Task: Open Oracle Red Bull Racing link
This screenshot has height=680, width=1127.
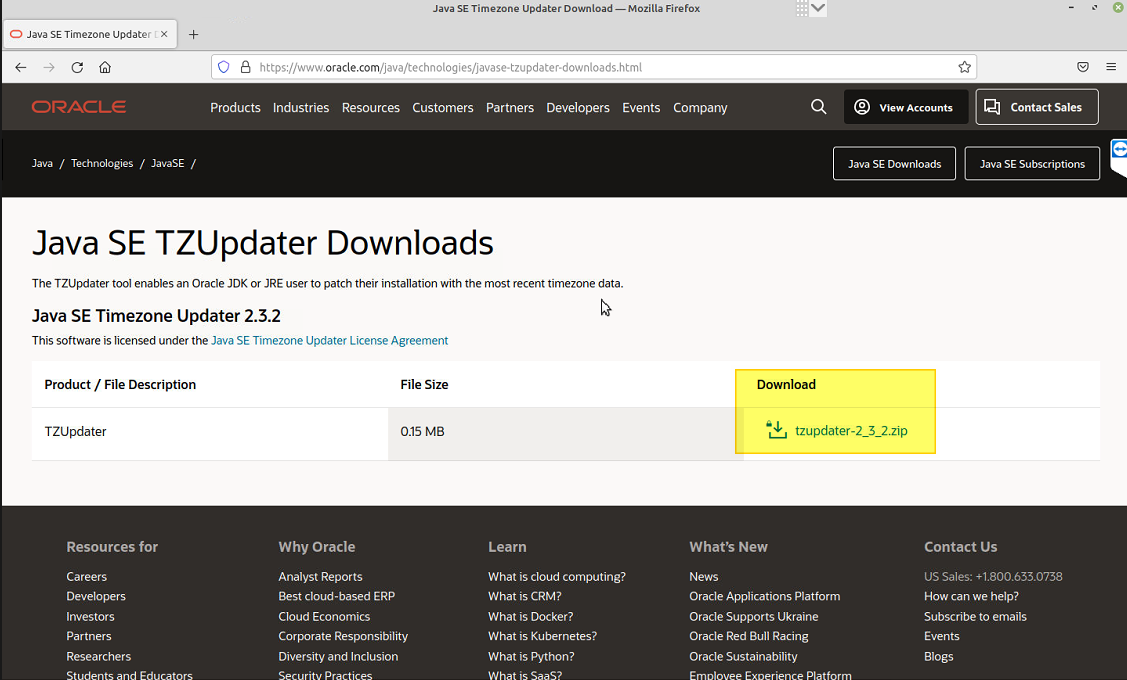Action: 749,636
